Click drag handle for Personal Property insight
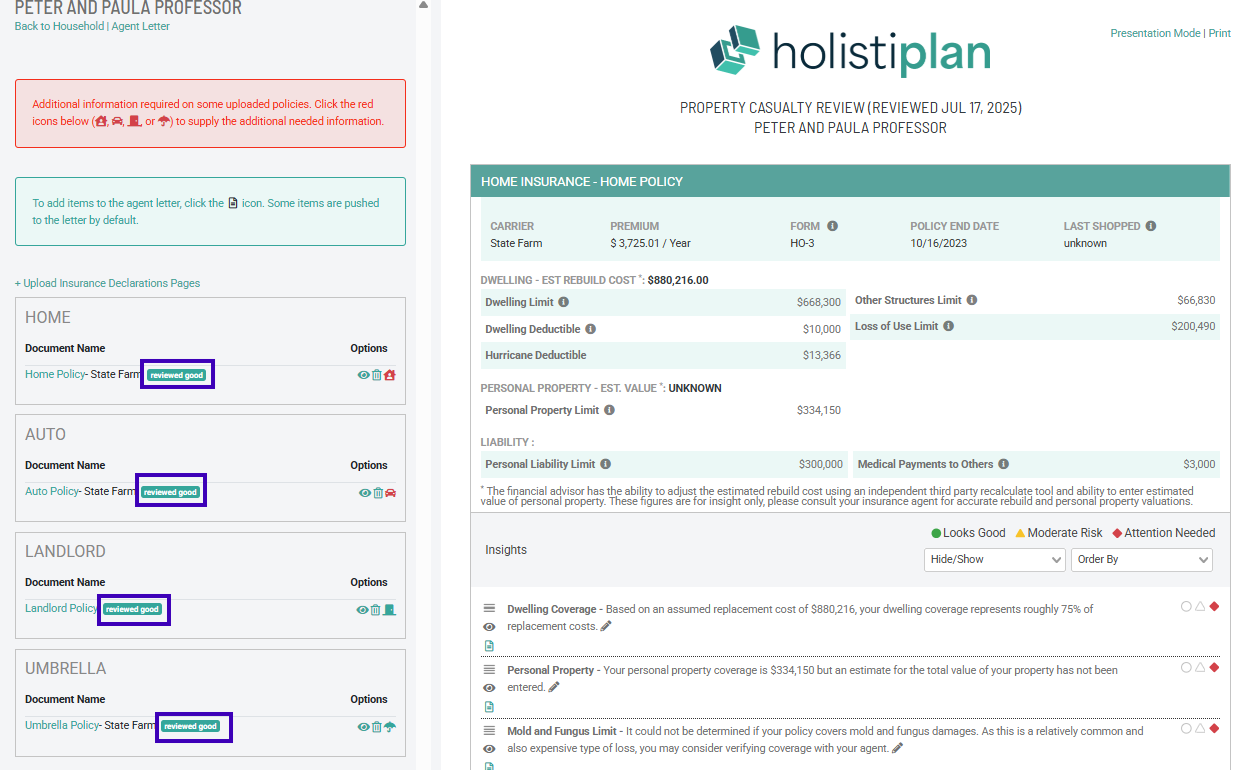The image size is (1241, 770). pos(490,669)
